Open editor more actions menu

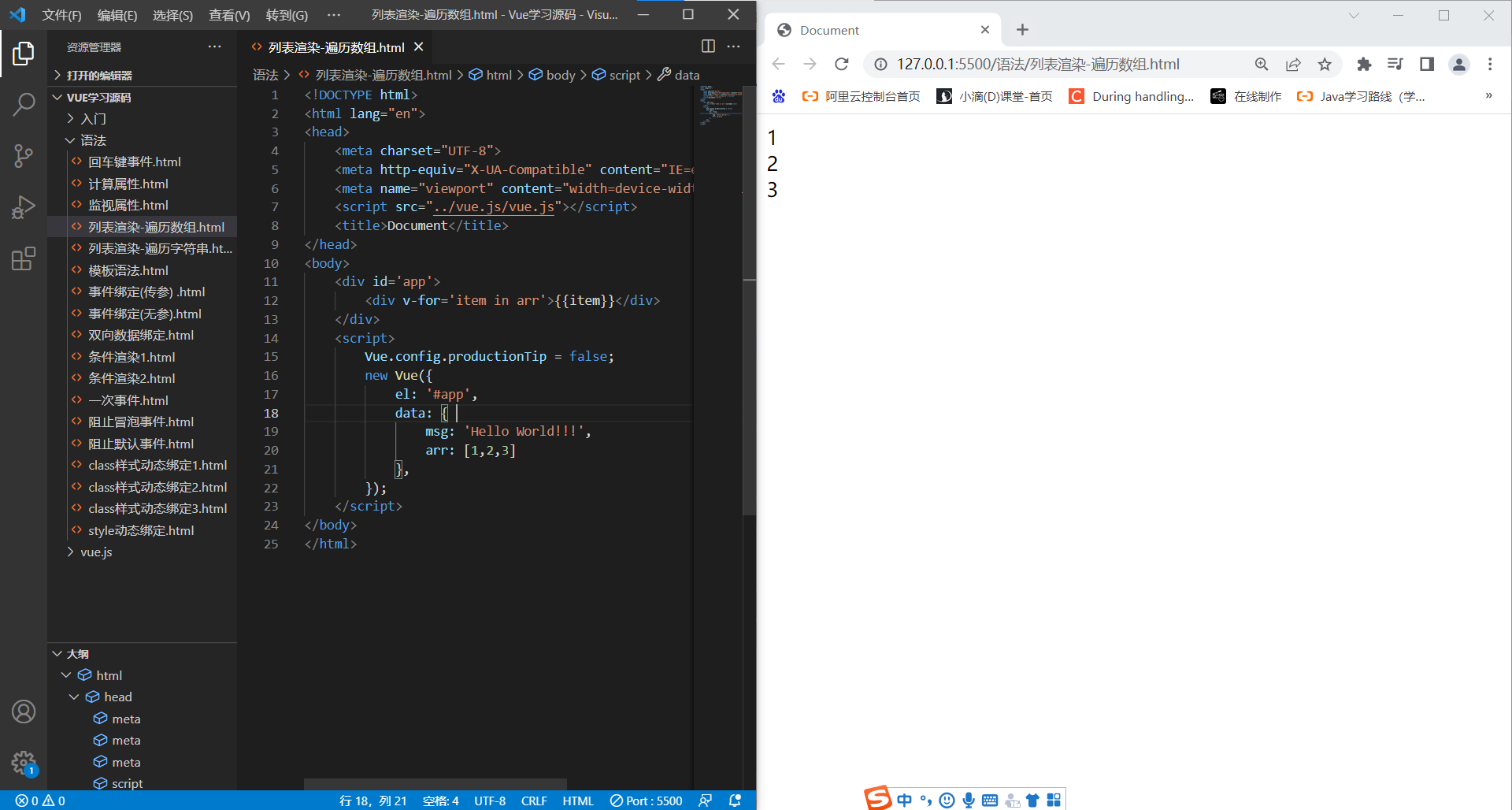733,46
